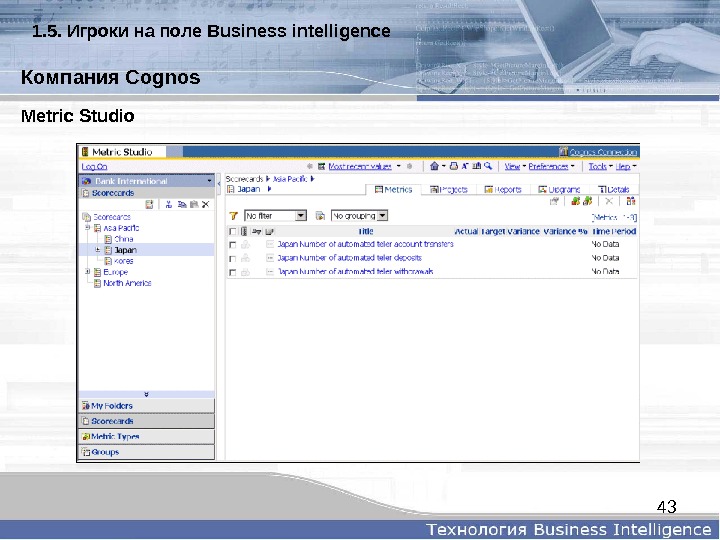Click the greyed delete X icon above metrics list
720x540 pixels.
609,201
